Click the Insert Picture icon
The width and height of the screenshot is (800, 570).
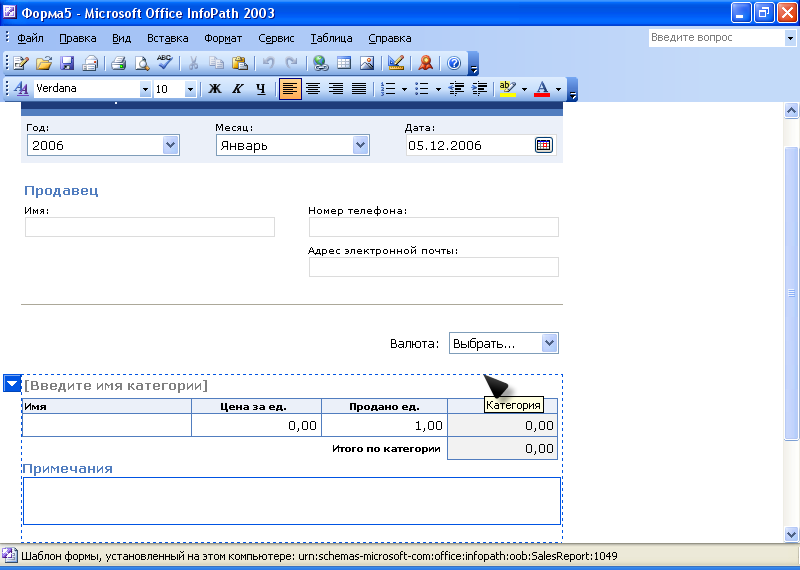366,63
